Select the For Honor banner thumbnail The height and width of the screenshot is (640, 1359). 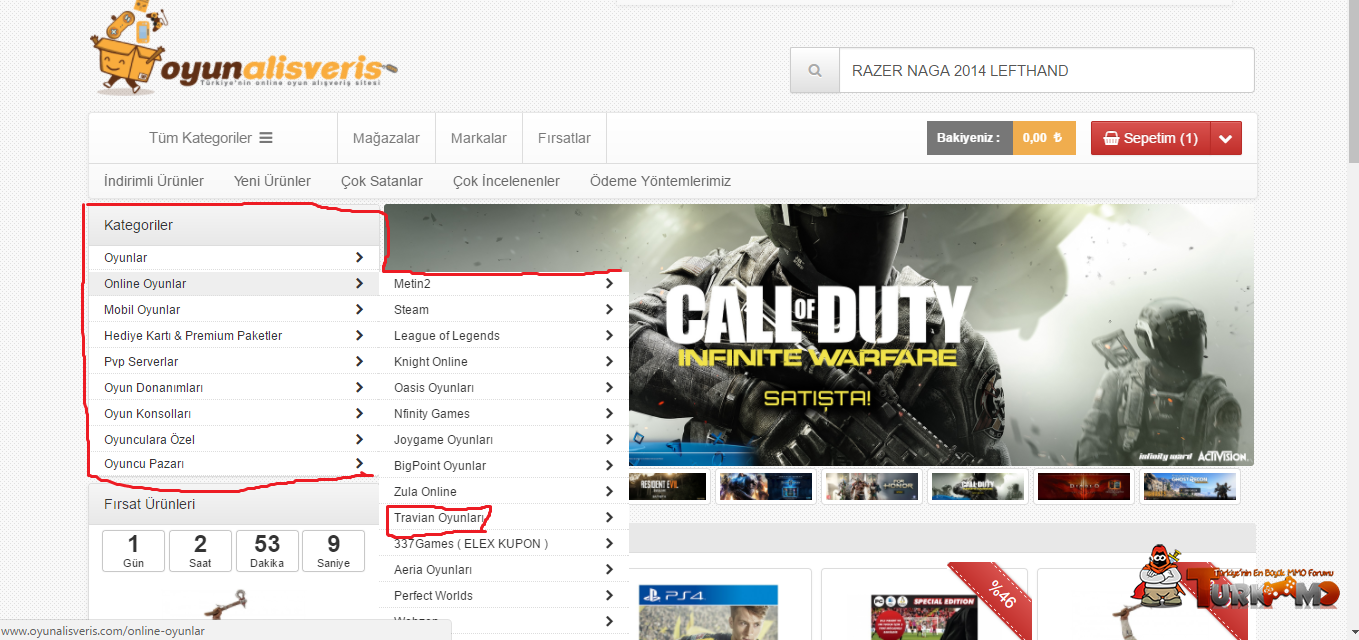pyautogui.click(x=872, y=486)
